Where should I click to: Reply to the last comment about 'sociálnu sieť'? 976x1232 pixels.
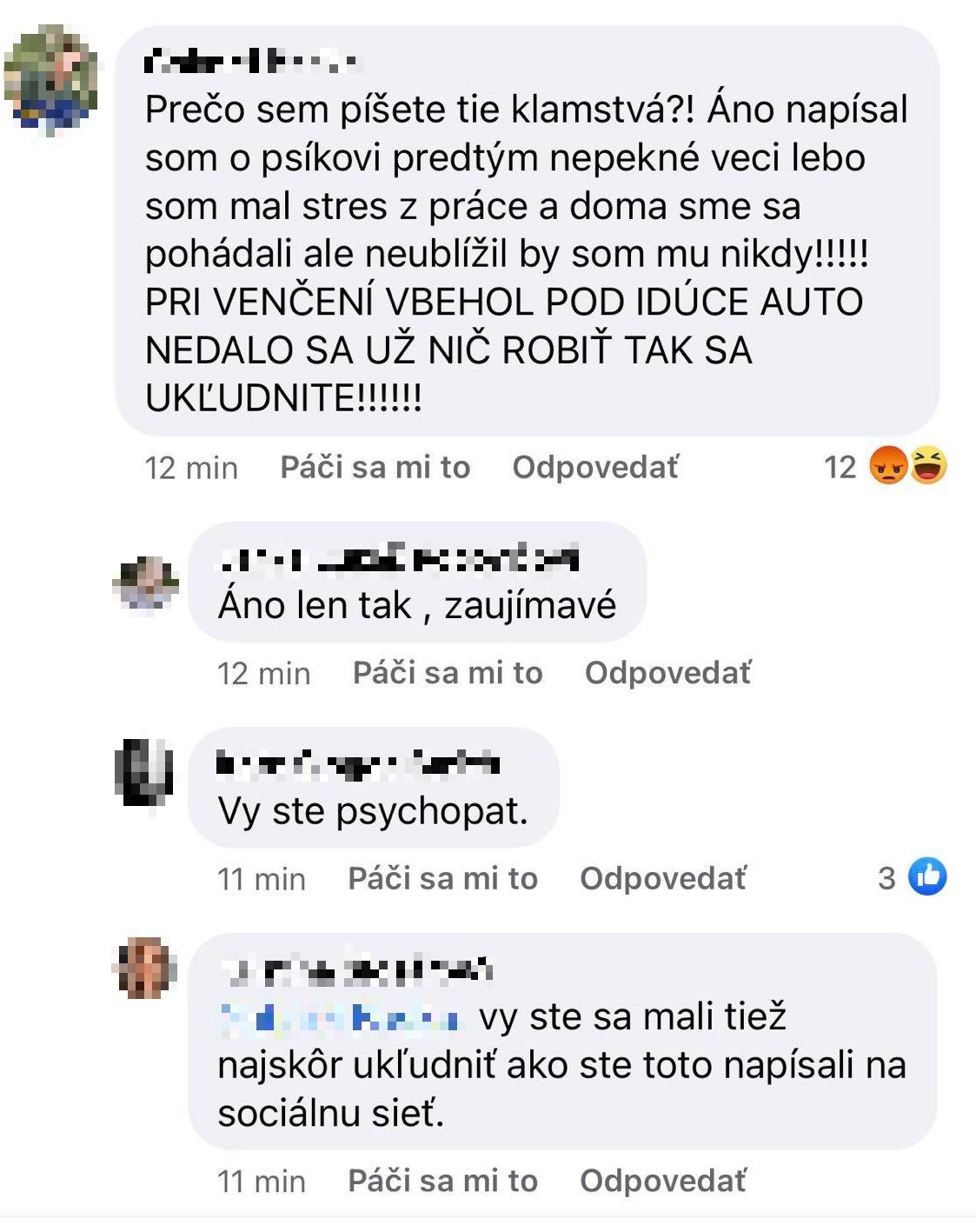tap(663, 1181)
